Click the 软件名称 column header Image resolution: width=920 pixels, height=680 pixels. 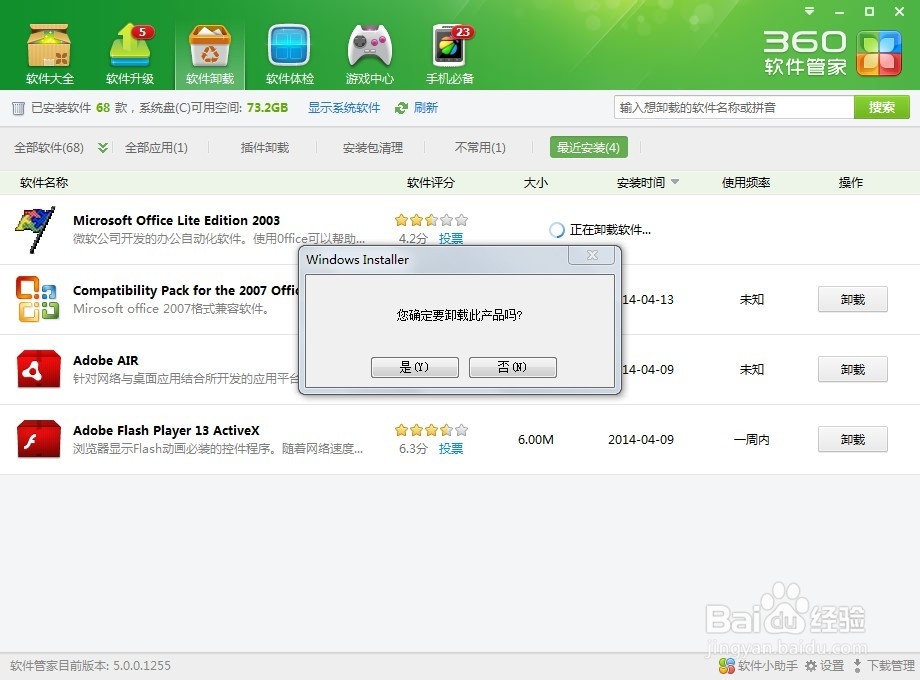click(44, 182)
